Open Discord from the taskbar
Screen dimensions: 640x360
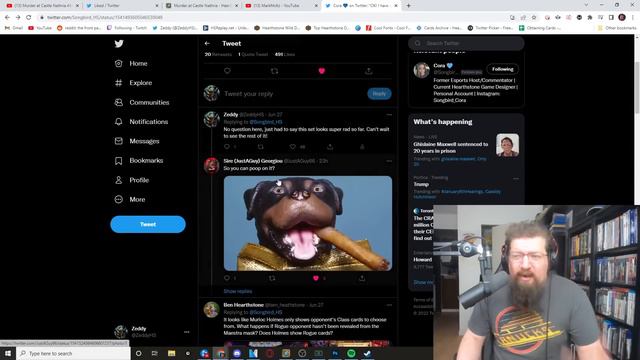[x=237, y=353]
